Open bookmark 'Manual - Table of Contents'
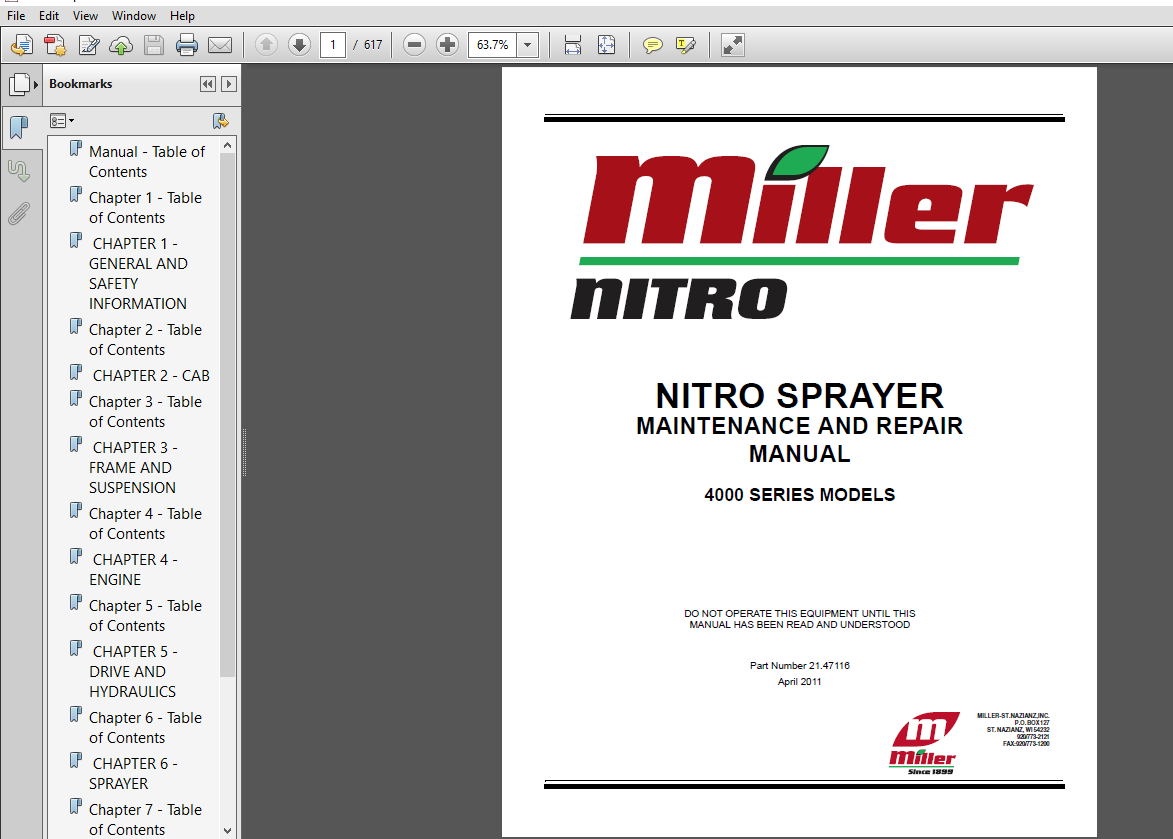 point(147,162)
